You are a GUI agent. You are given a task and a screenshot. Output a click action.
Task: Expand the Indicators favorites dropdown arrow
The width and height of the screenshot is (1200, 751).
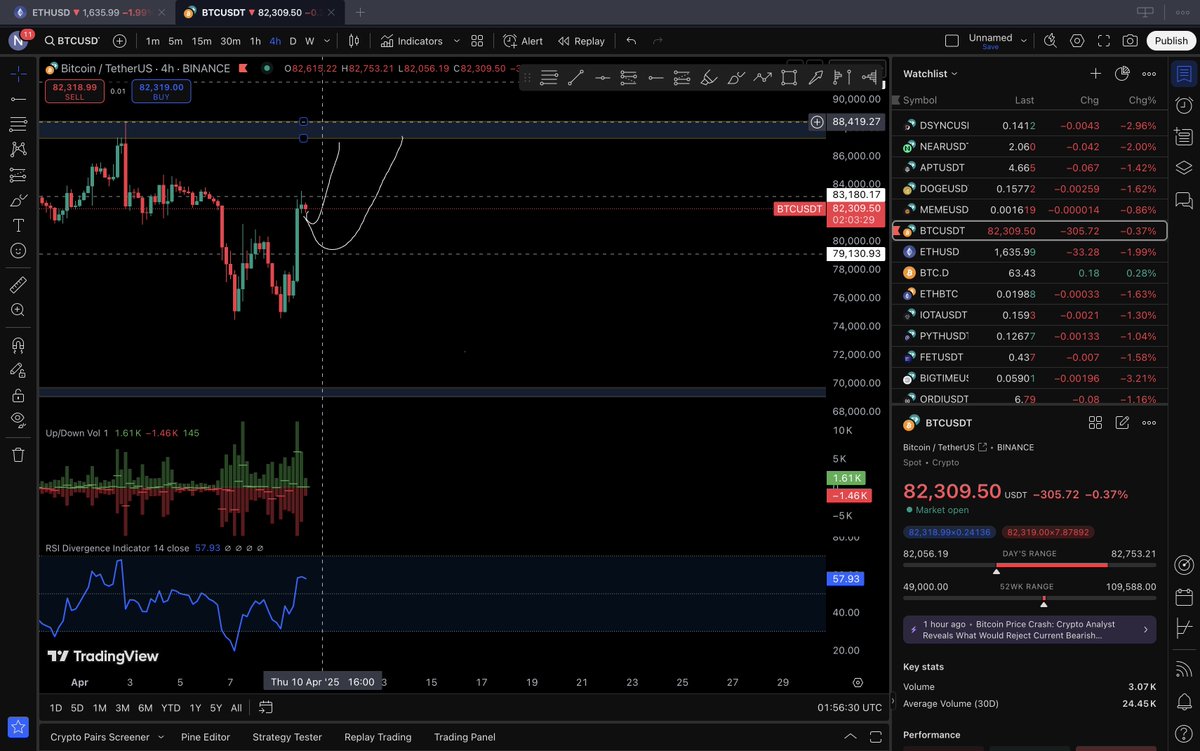[457, 41]
